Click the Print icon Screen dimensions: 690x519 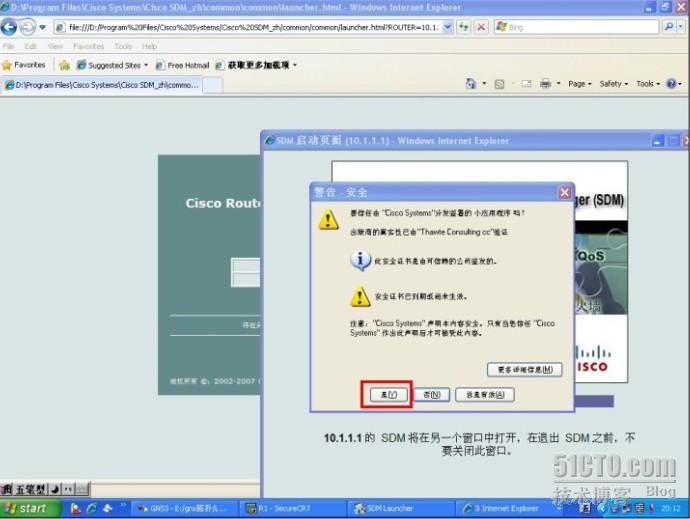(545, 84)
